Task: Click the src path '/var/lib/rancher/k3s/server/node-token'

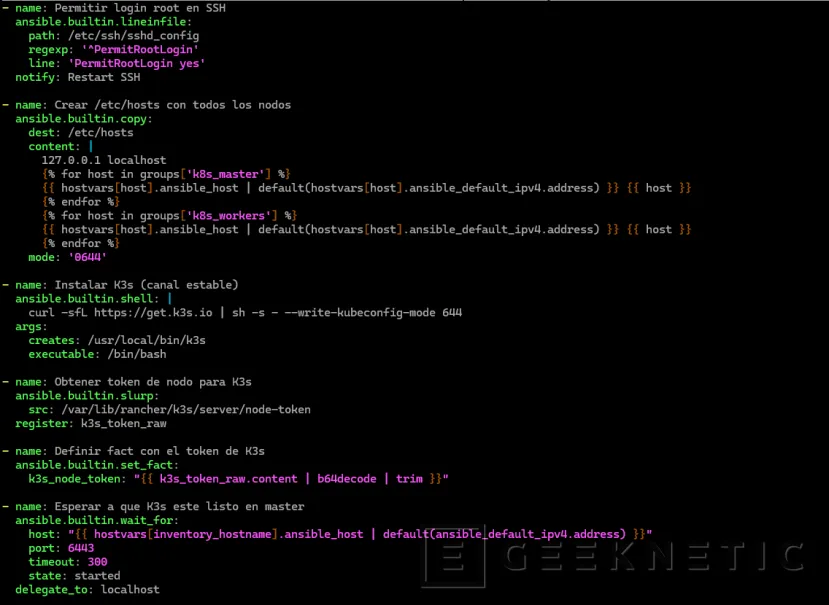Action: pyautogui.click(x=186, y=409)
